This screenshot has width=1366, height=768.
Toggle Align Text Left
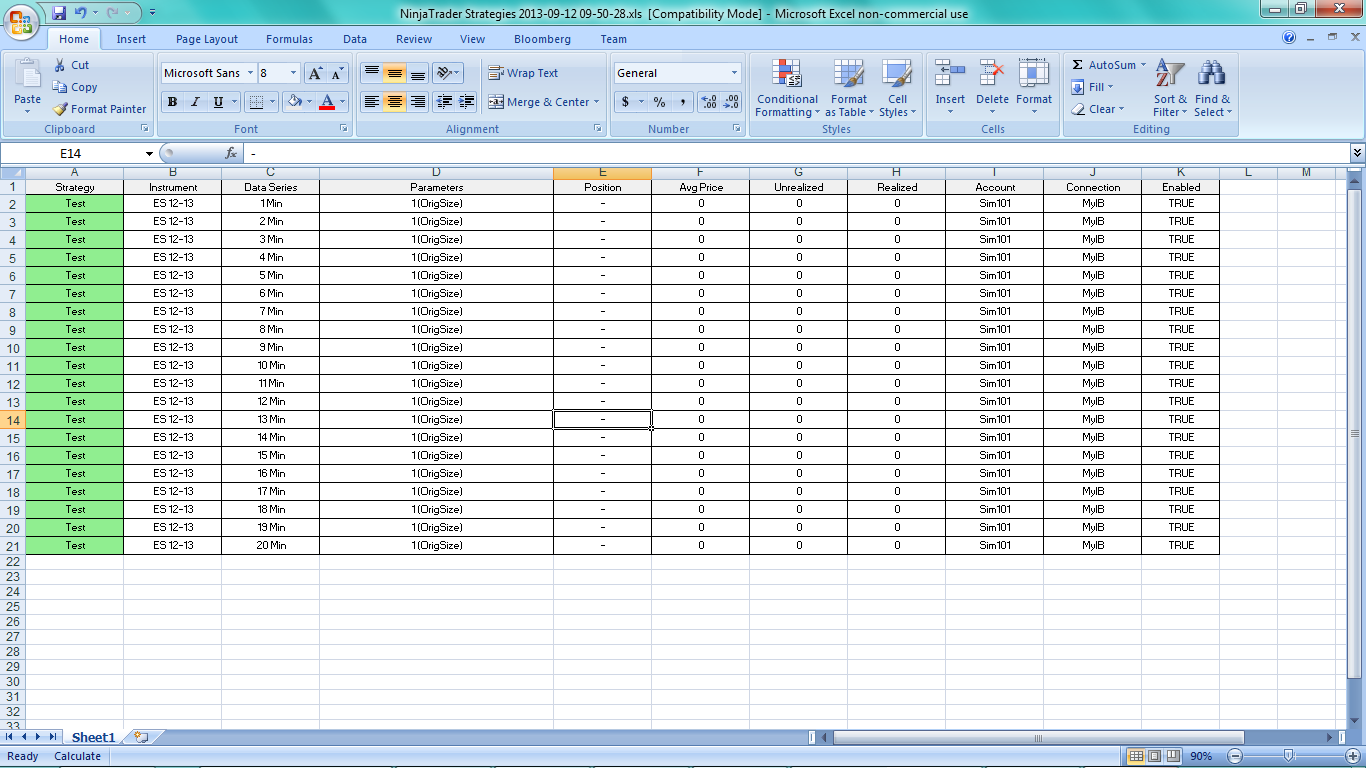(x=371, y=102)
